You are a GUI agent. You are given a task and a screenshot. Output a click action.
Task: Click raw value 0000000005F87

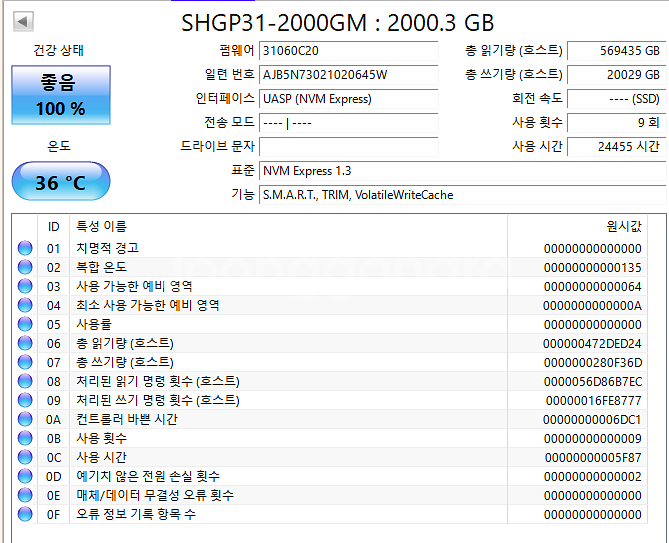pos(593,458)
